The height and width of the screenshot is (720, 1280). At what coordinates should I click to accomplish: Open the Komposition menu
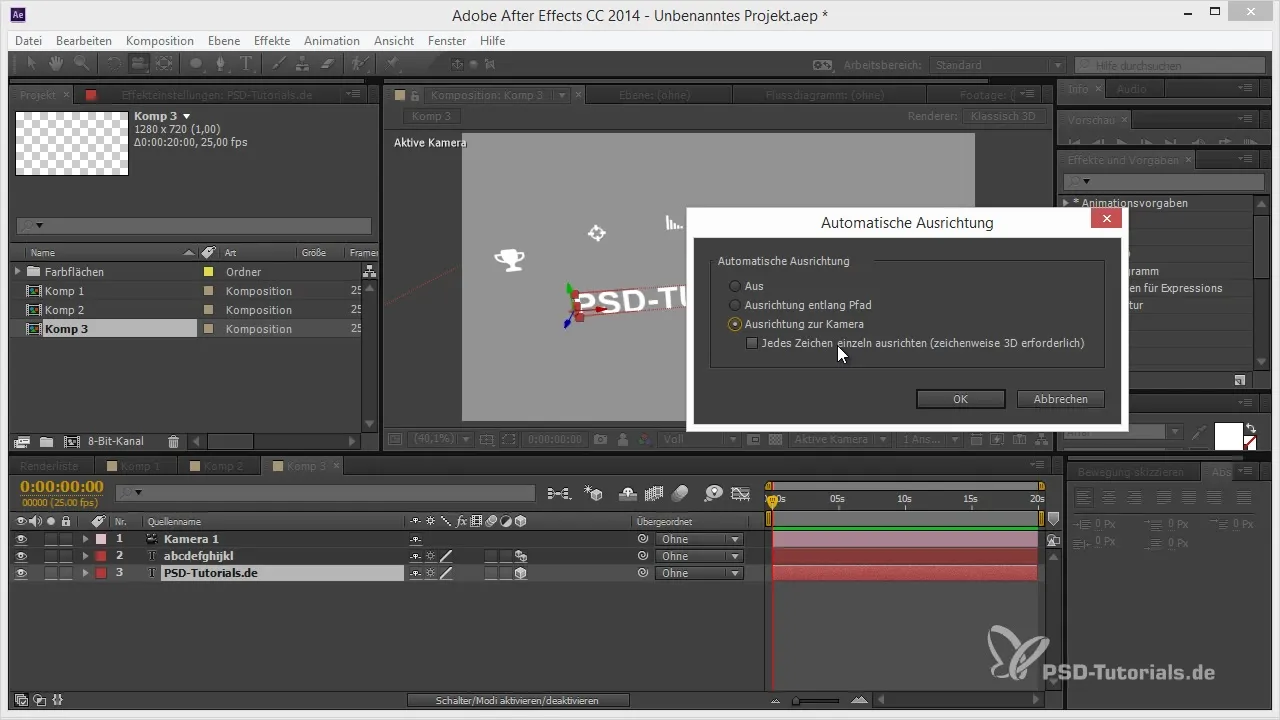click(160, 41)
